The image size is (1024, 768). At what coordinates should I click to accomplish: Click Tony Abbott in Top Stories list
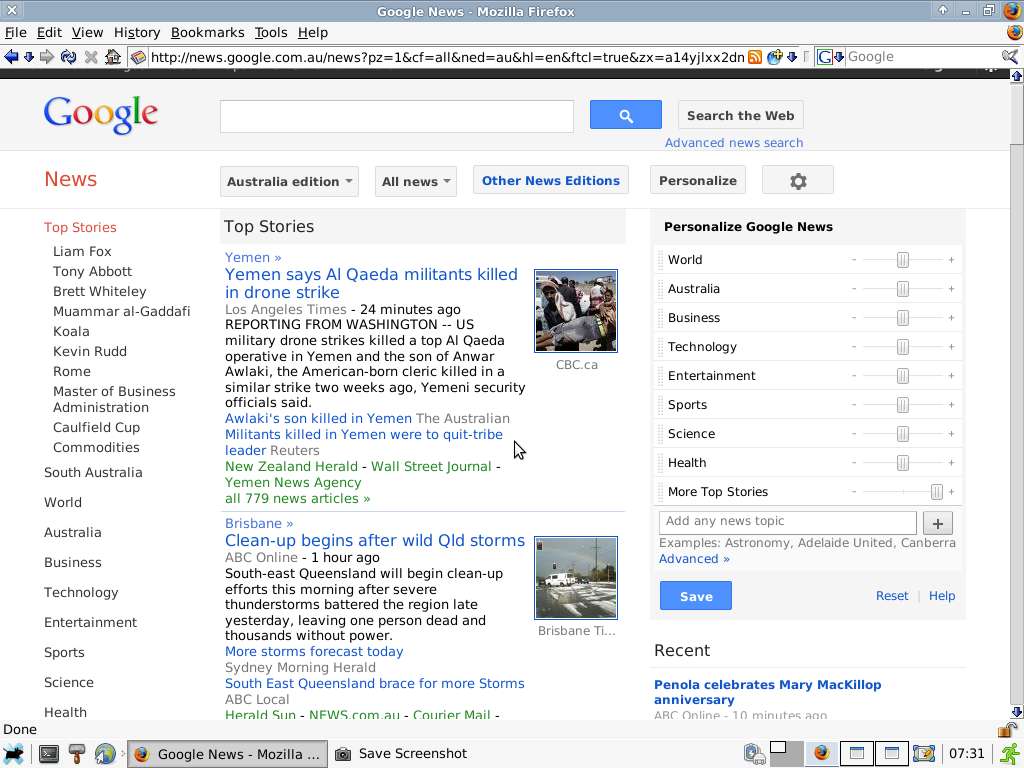[92, 271]
